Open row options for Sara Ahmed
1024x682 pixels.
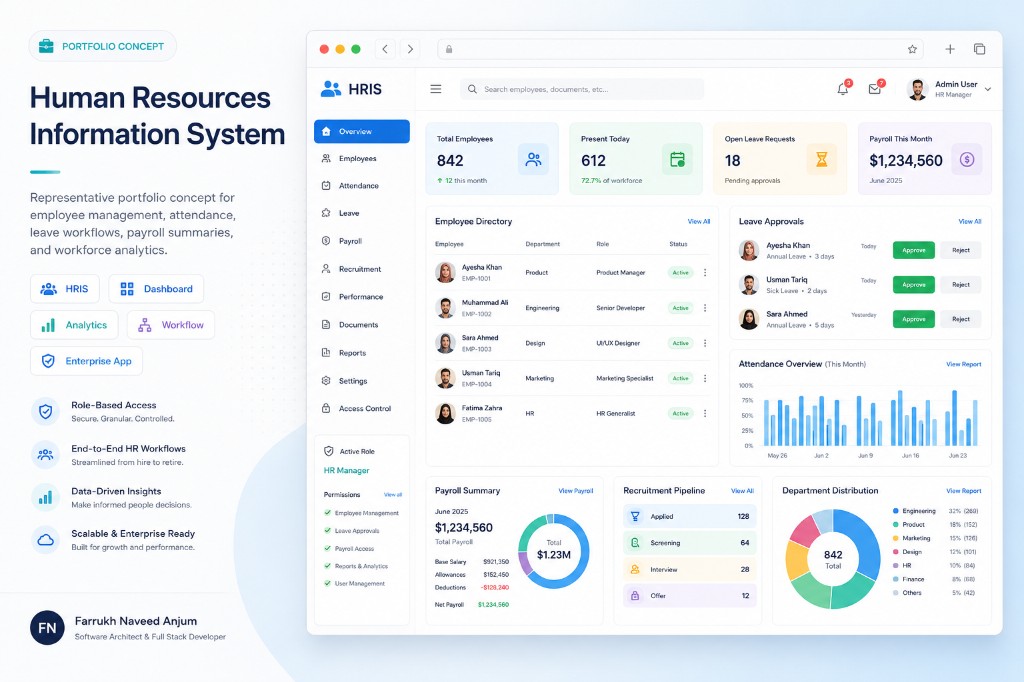point(705,343)
